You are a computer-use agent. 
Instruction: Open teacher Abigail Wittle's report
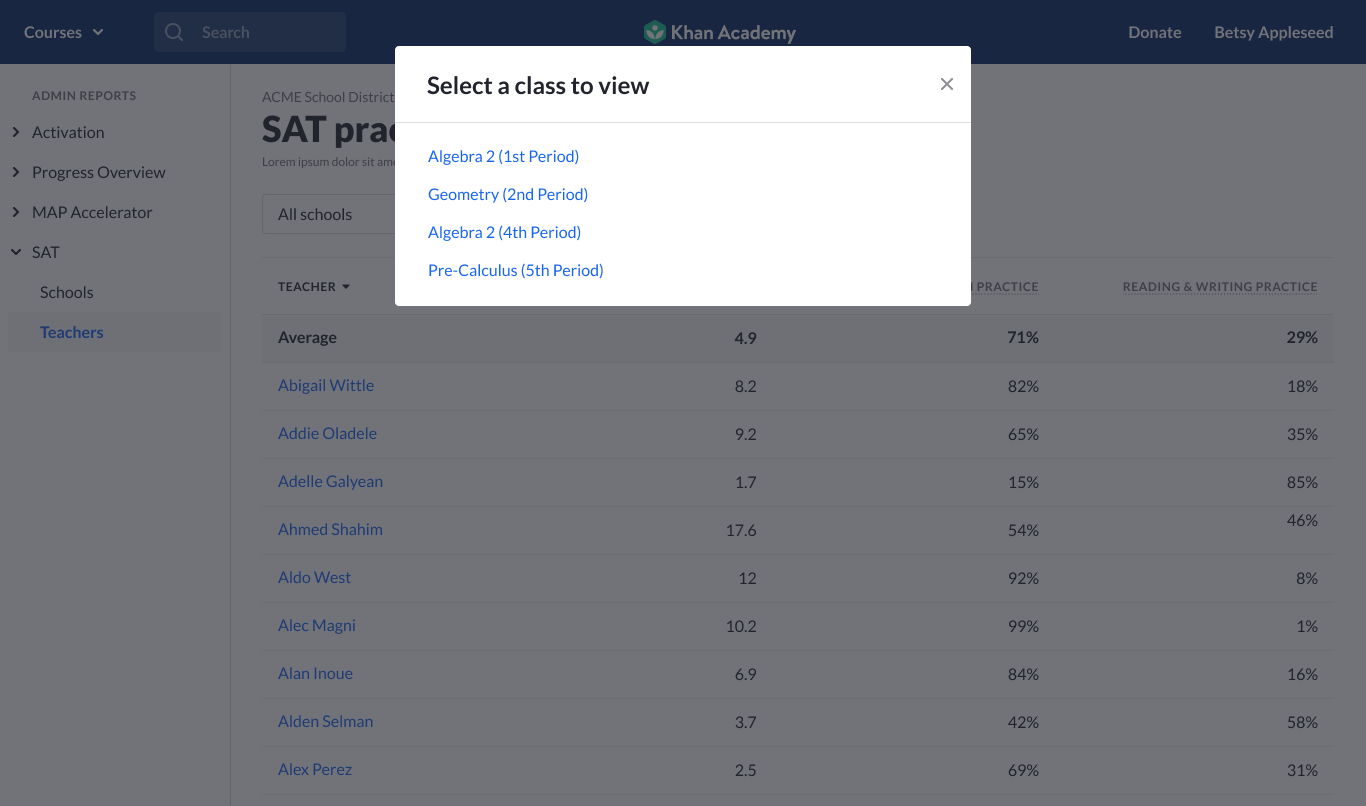(x=326, y=385)
